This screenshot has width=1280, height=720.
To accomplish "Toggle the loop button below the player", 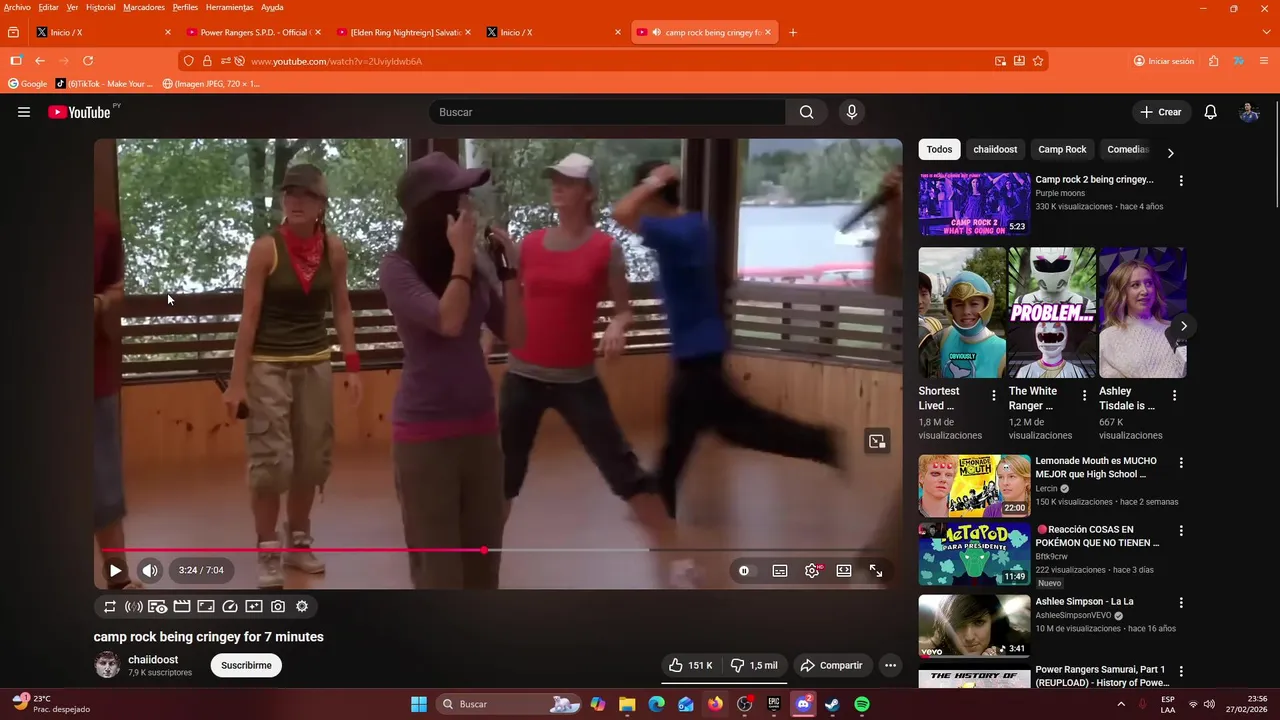I will [110, 606].
